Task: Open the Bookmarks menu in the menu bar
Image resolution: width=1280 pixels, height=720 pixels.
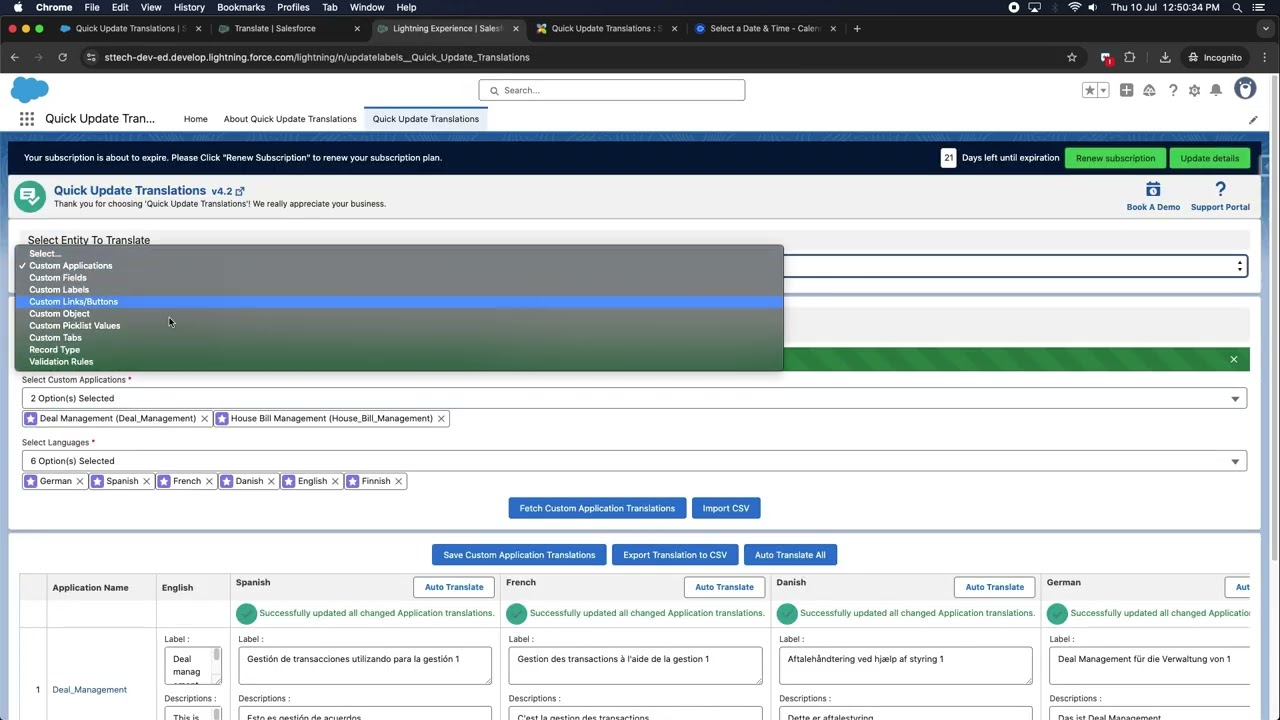Action: coord(241,7)
